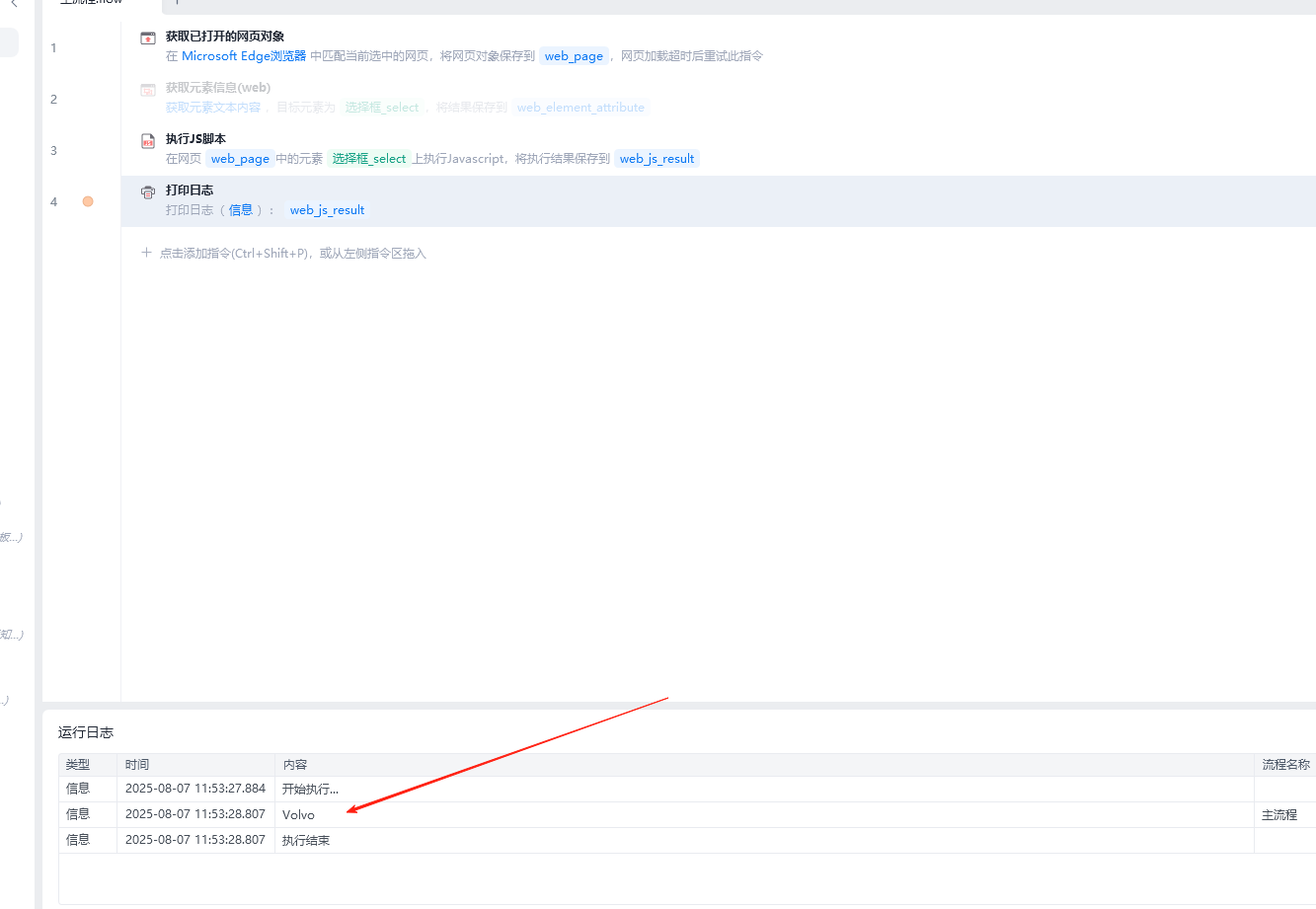Click the 选择框_select element tag in 执行JS脚本 step
The height and width of the screenshot is (909, 1316).
[x=369, y=159]
